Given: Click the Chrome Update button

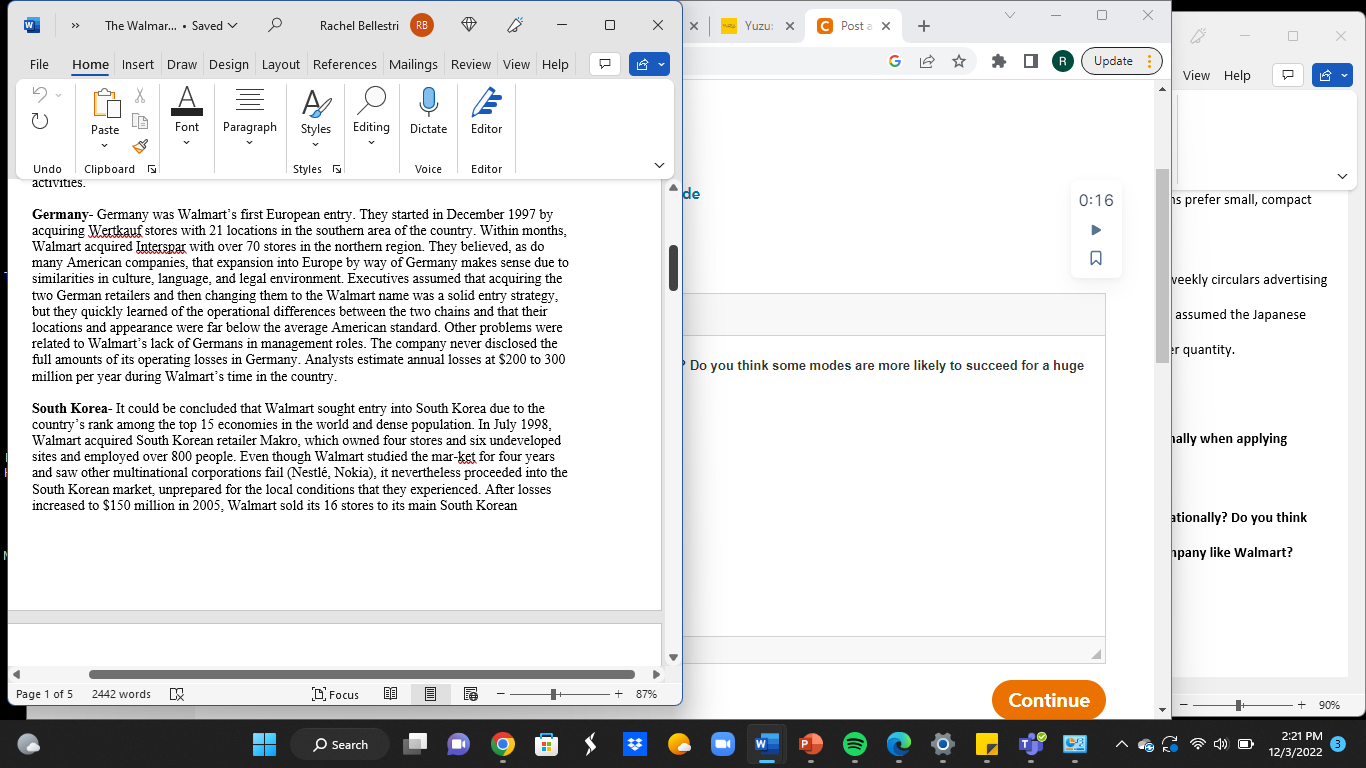Looking at the screenshot, I should pos(1121,61).
